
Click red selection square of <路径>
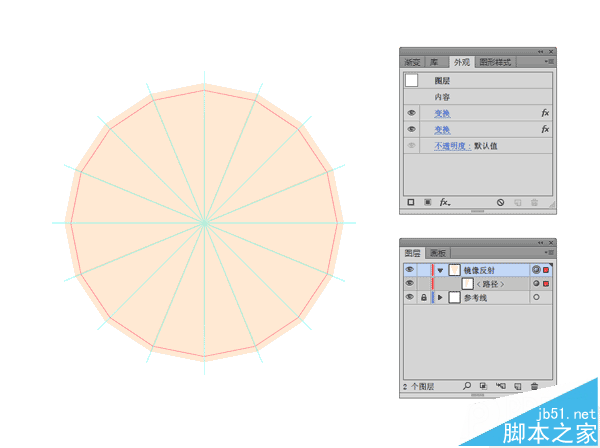tap(546, 283)
